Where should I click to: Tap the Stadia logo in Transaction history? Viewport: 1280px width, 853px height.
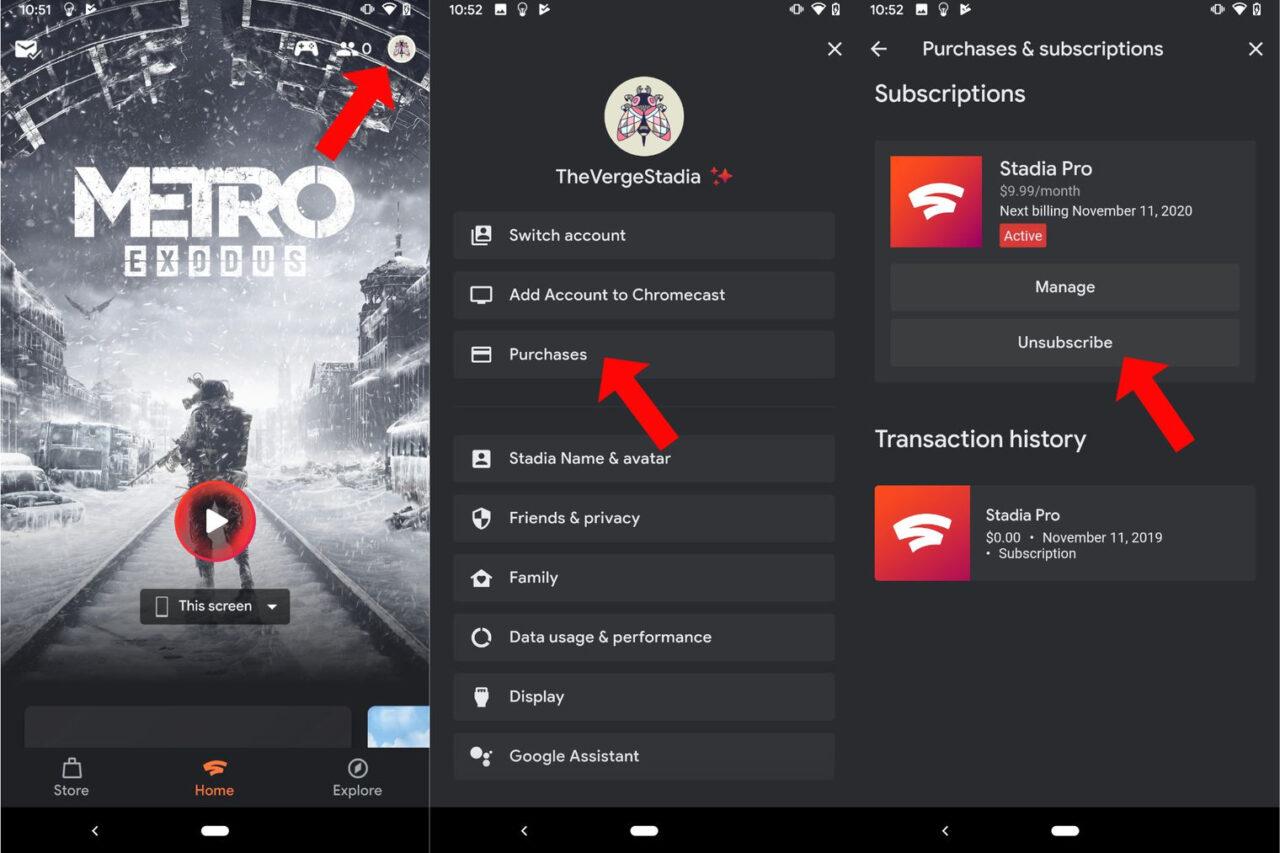click(922, 533)
